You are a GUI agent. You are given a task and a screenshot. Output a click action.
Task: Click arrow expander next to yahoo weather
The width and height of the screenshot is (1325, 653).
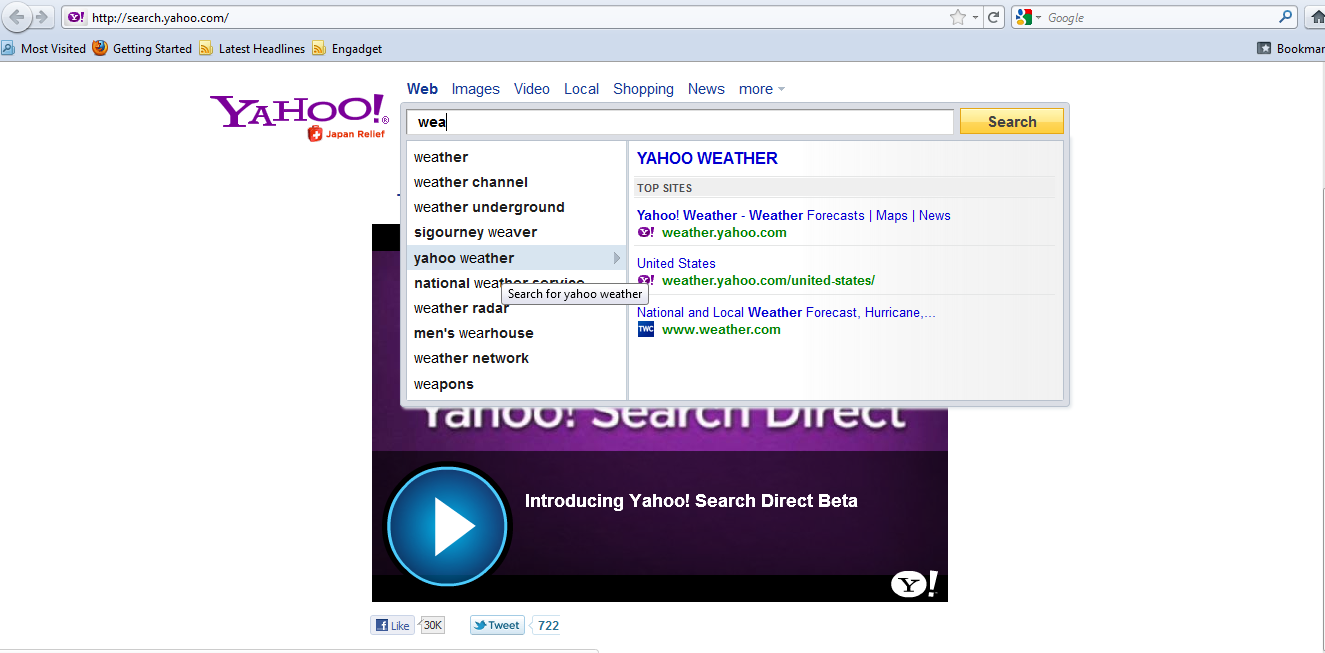click(x=617, y=258)
